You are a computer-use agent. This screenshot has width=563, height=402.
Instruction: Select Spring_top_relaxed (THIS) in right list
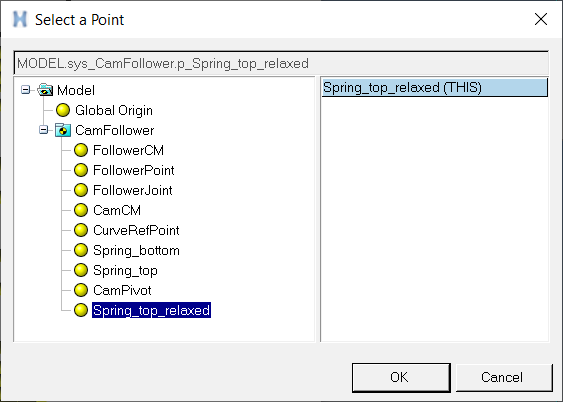434,88
